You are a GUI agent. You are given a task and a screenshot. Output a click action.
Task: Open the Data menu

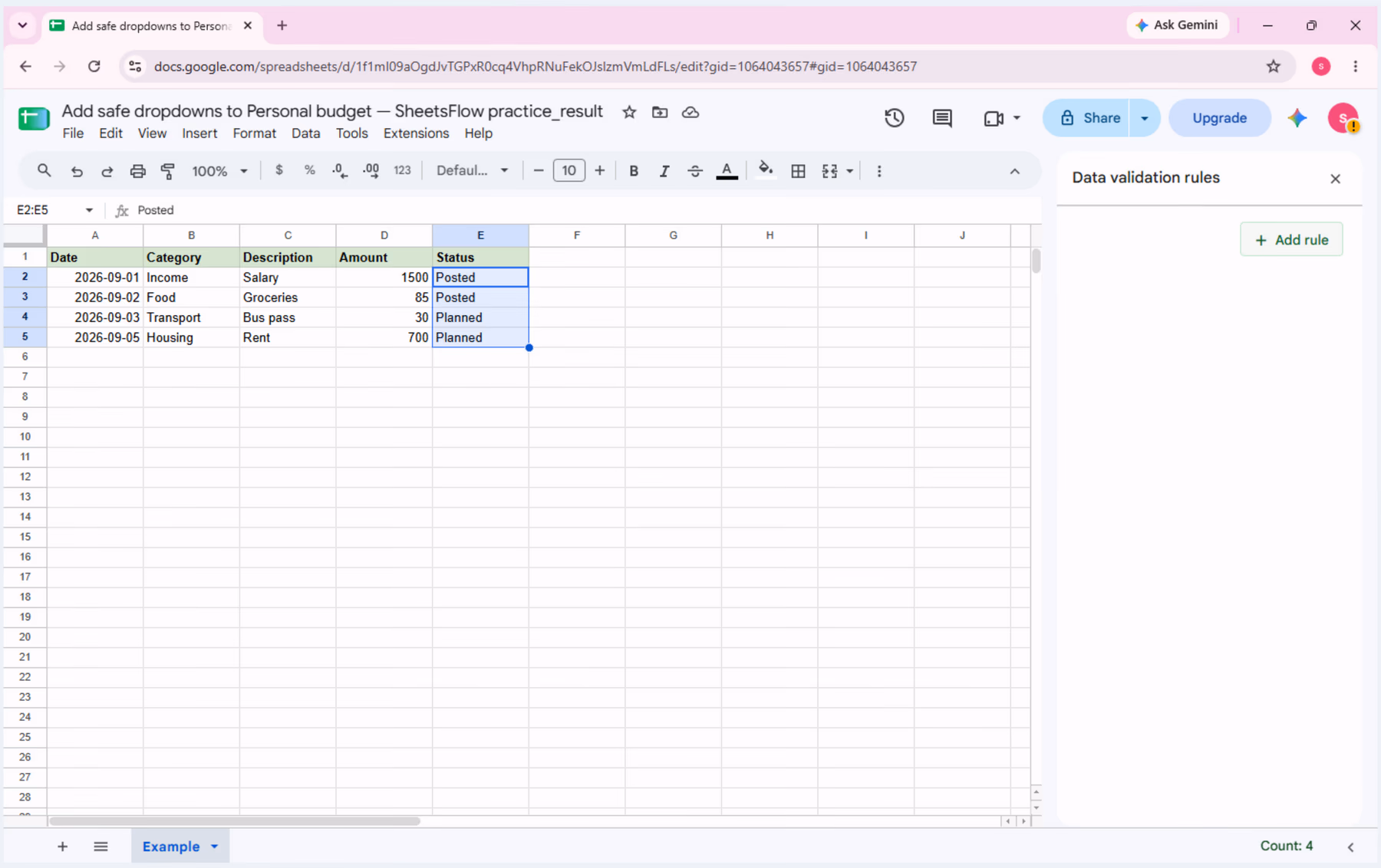click(305, 133)
